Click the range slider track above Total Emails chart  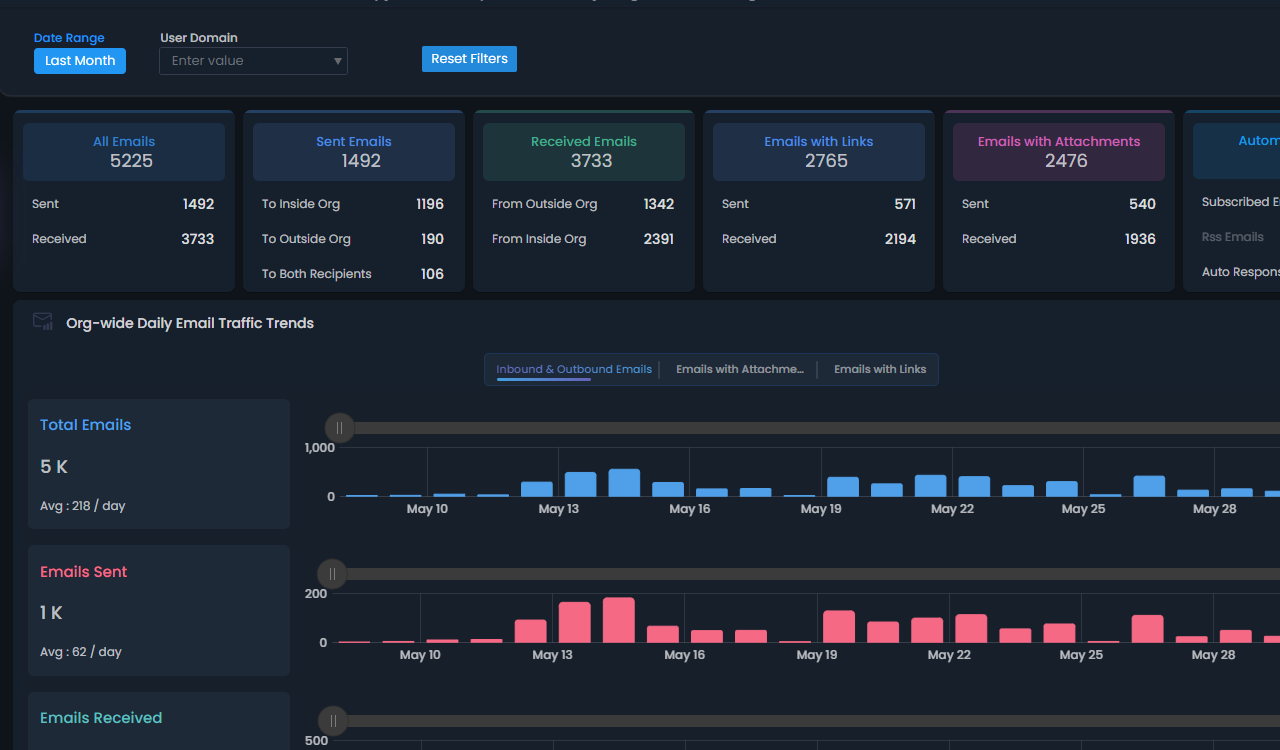click(700, 427)
